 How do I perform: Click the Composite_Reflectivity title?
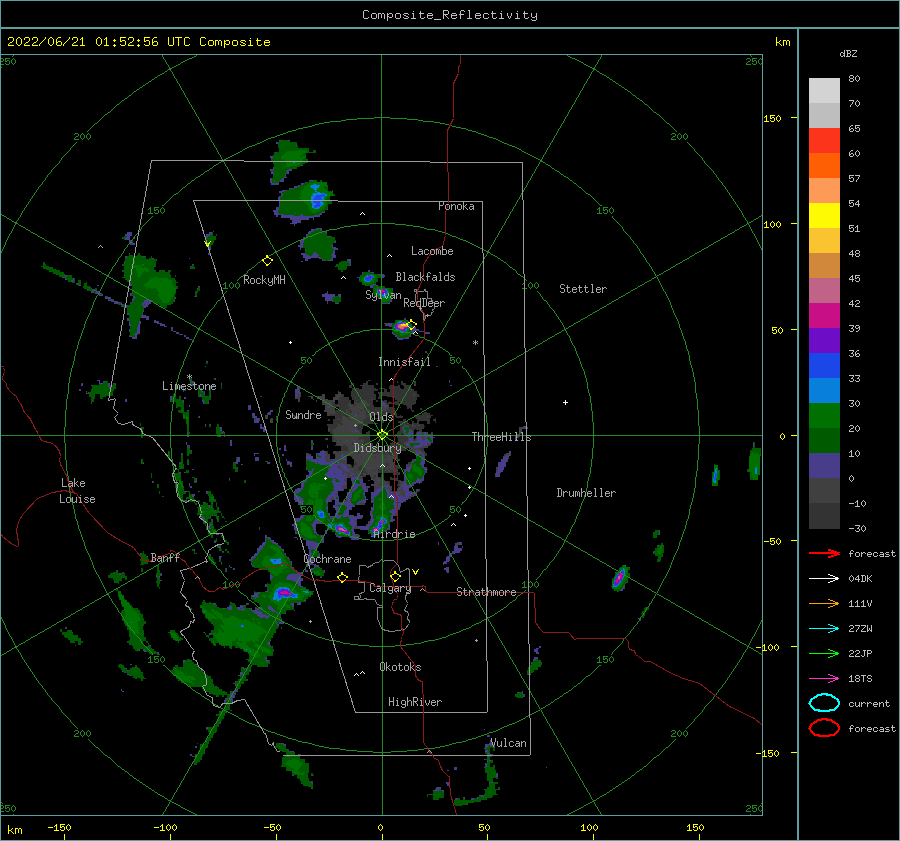(450, 15)
